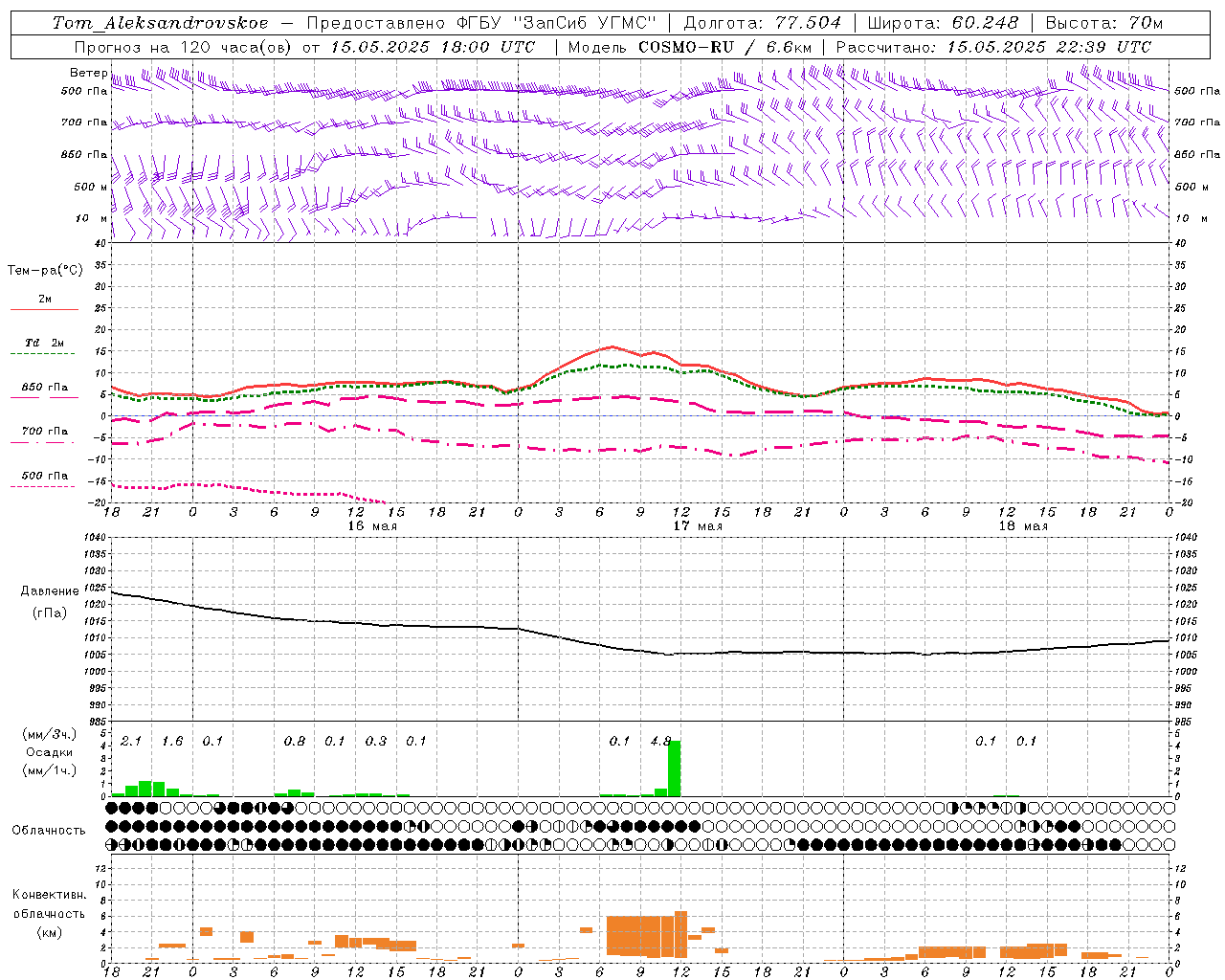Click the forecast start time '15.05.2025 18:00 UTC'
Image resolution: width=1225 pixels, height=980 pixels.
click(433, 47)
